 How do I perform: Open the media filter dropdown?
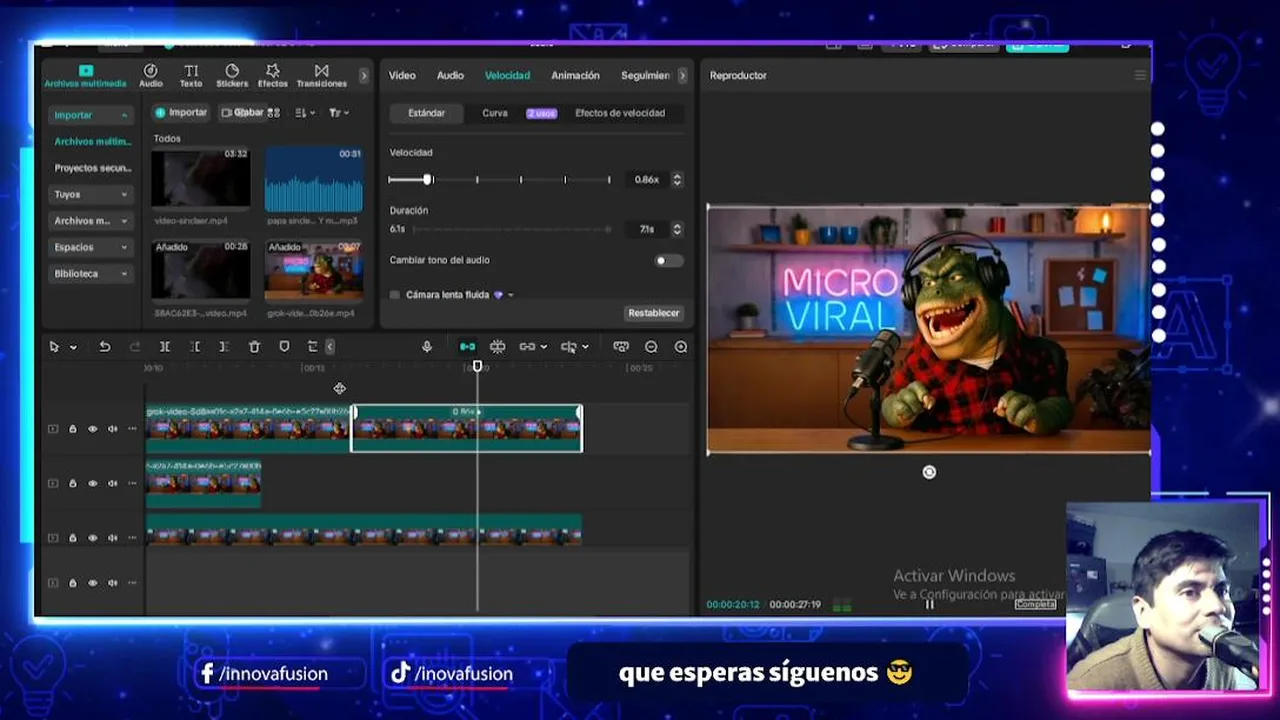(x=339, y=113)
